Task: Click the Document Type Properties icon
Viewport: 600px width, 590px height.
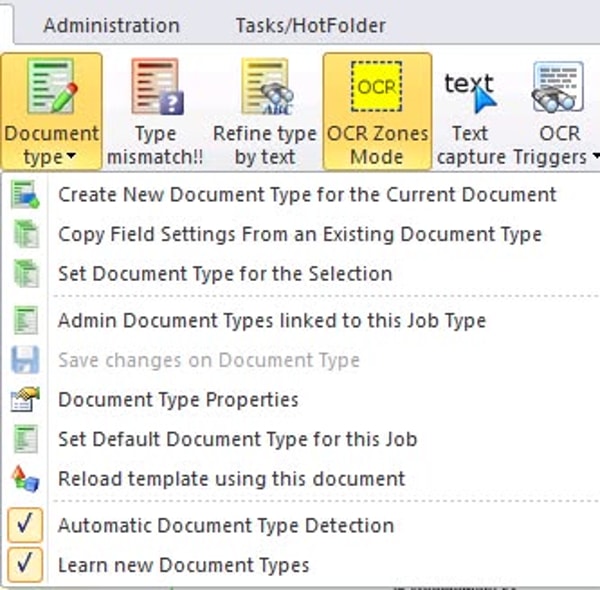Action: click(25, 399)
